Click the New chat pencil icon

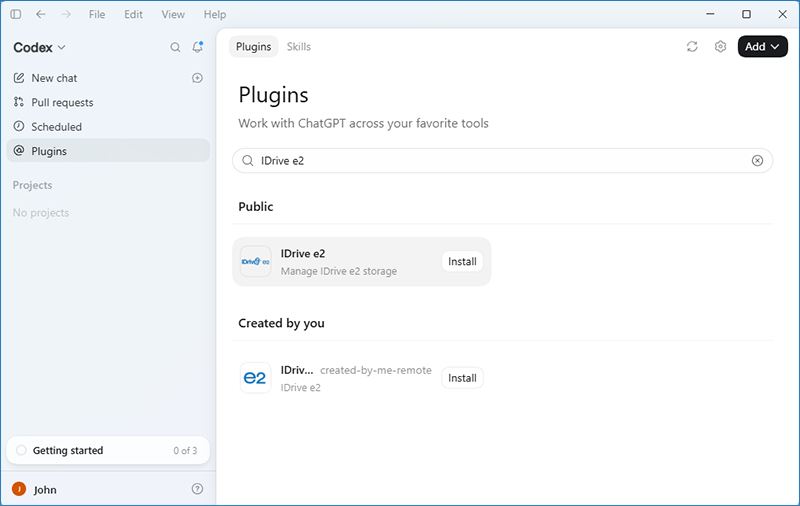19,78
